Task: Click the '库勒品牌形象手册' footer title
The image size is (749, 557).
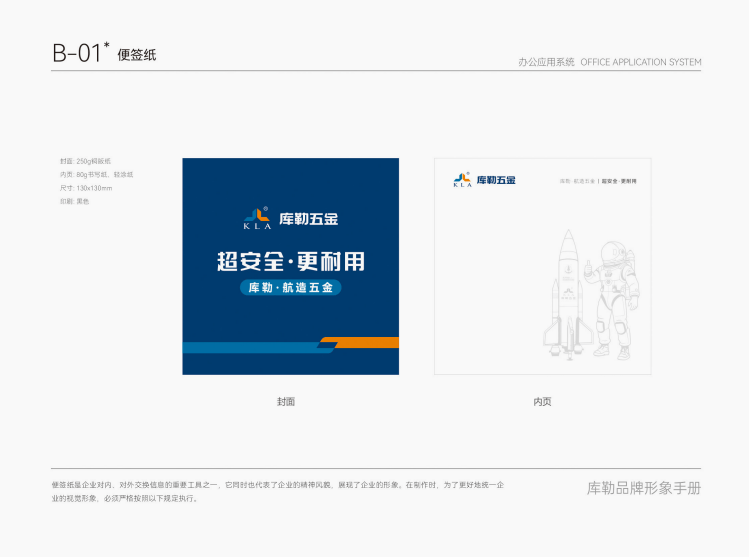Action: [644, 488]
